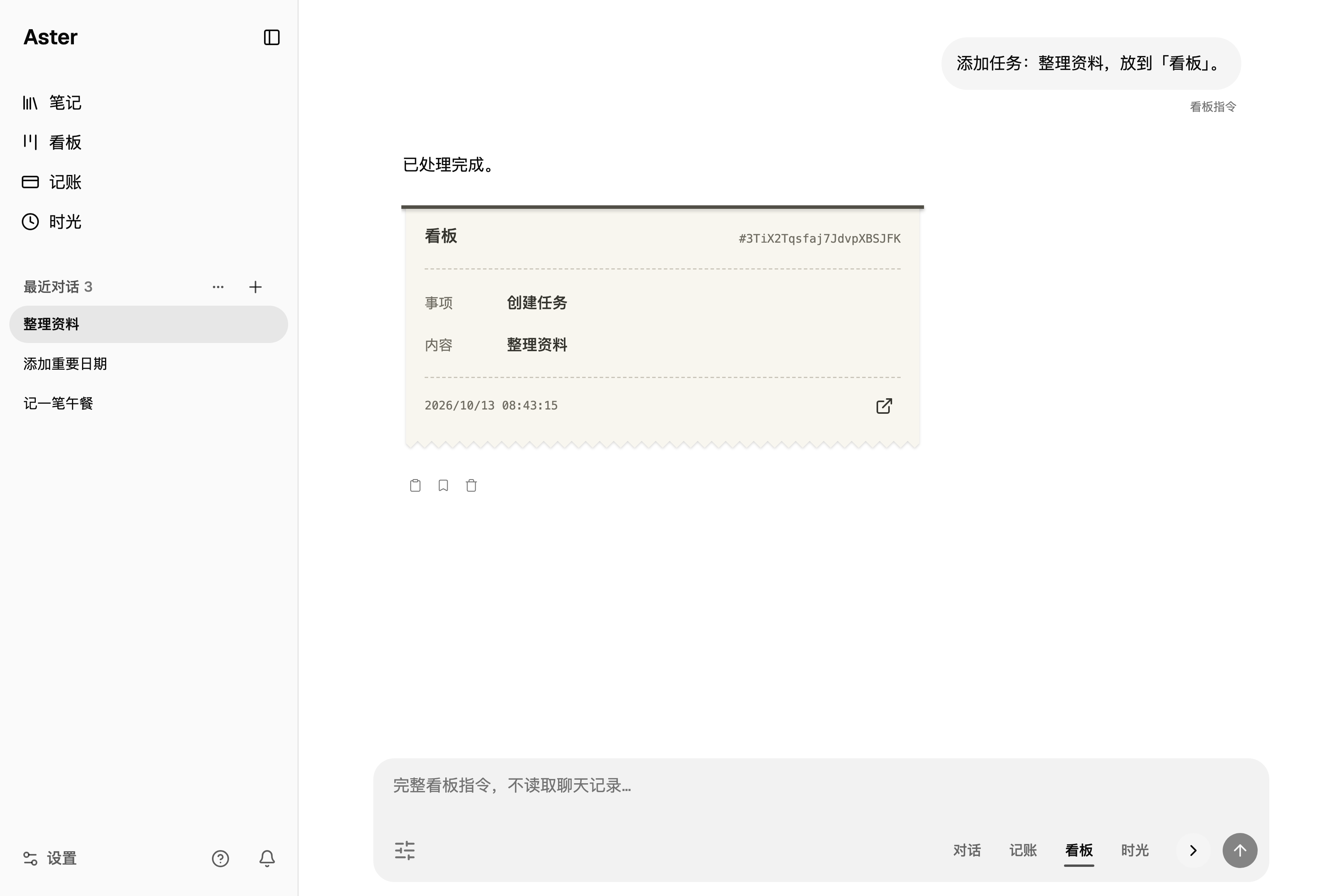Show more modes with chevron arrow
1344x896 pixels.
click(x=1193, y=850)
